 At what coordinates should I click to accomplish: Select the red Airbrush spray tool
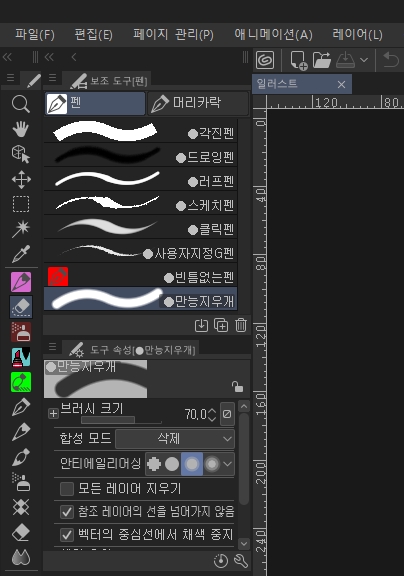(x=21, y=332)
